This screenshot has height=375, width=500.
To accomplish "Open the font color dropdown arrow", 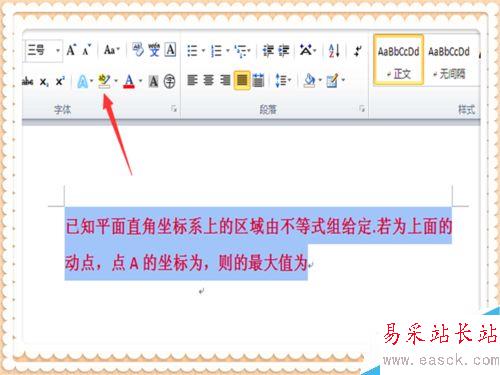I will (140, 81).
